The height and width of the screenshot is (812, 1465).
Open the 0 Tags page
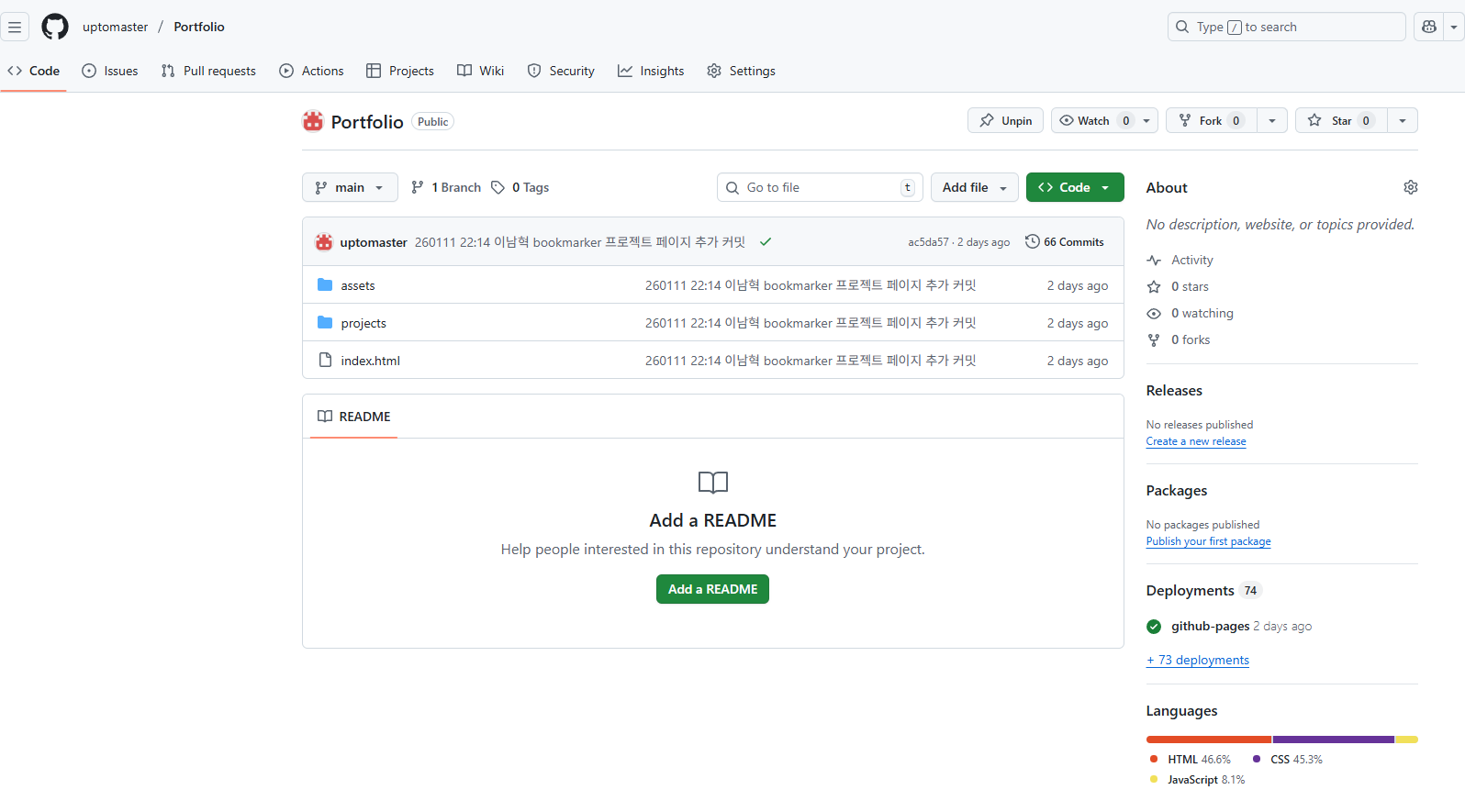click(x=520, y=187)
